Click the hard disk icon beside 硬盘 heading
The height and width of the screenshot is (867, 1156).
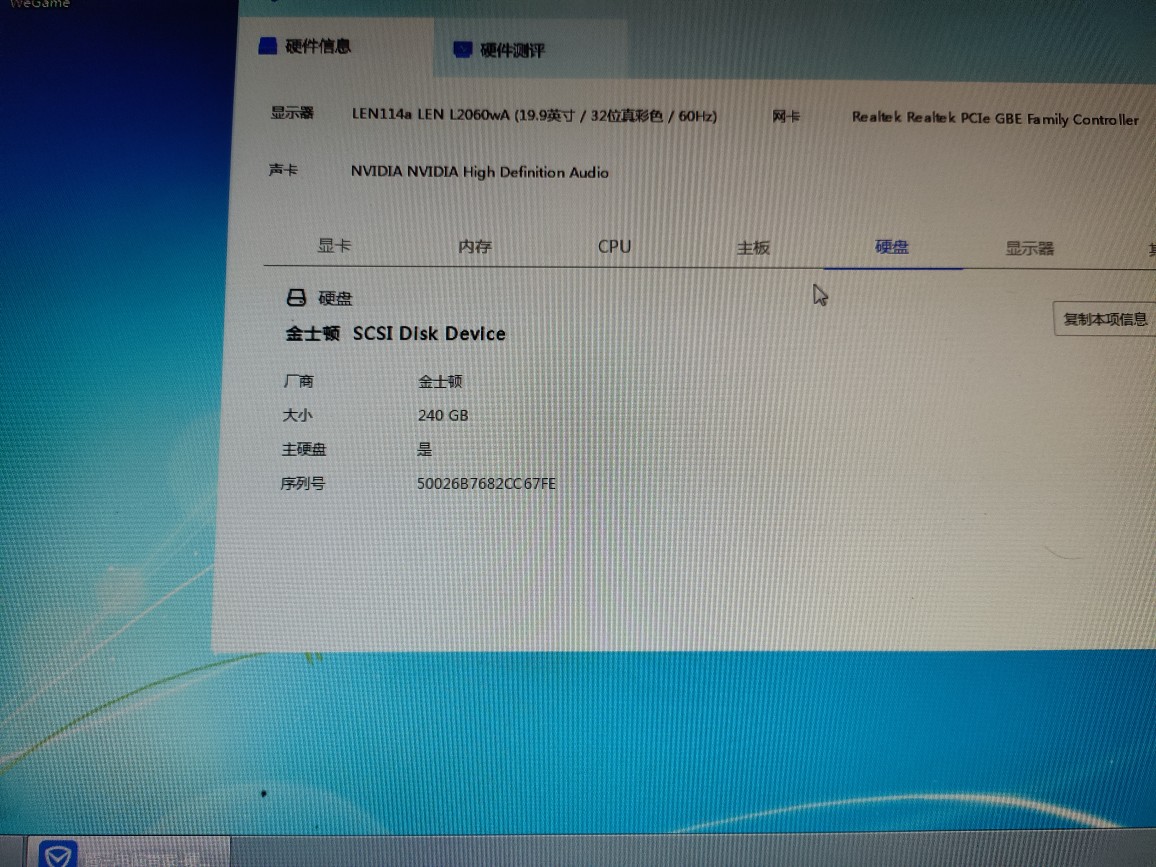296,298
